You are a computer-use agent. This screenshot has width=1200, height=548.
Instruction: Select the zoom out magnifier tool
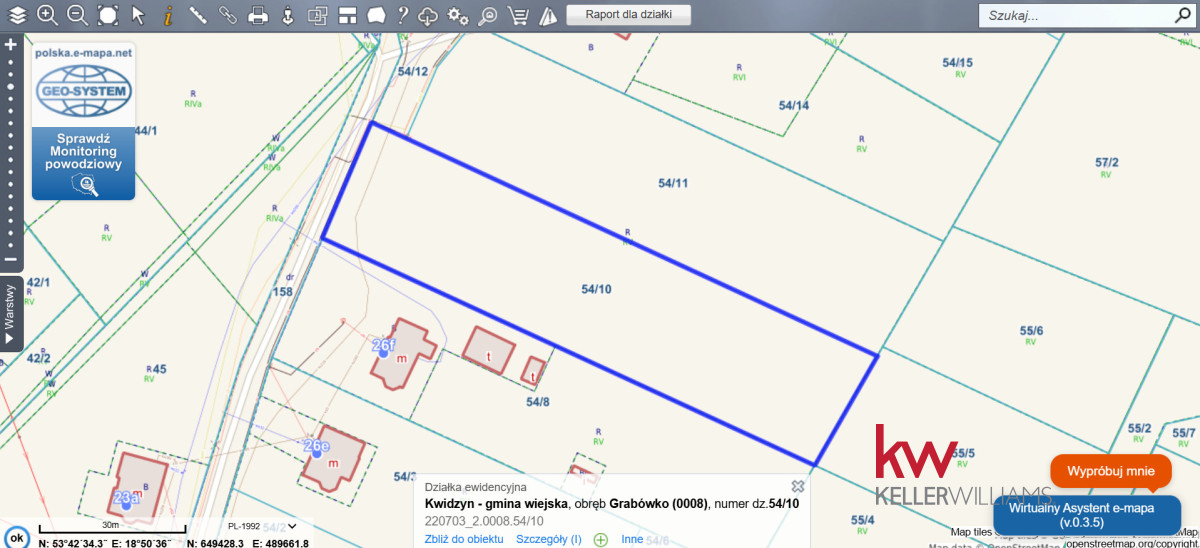pos(77,15)
